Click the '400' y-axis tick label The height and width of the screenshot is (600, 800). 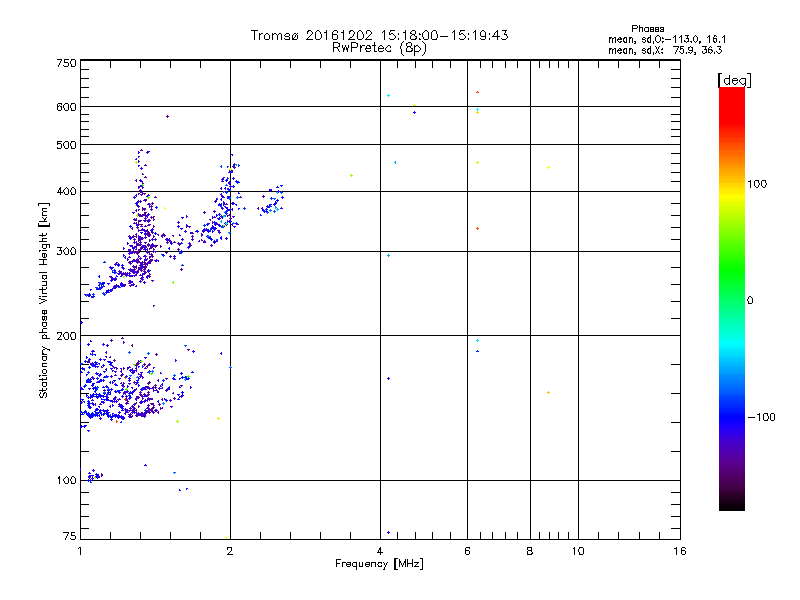66,192
